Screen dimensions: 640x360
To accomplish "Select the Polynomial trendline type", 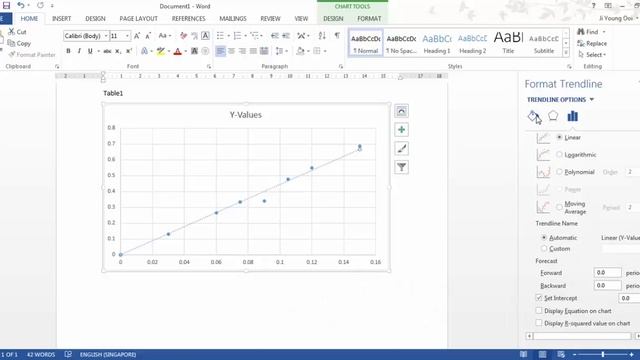I will click(x=559, y=172).
